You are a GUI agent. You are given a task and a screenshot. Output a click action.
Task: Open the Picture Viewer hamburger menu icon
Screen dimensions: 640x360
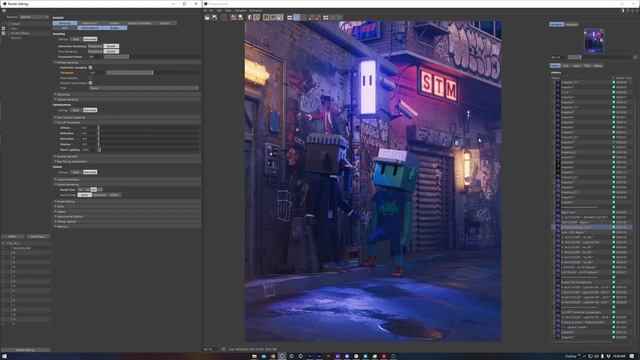pos(206,11)
